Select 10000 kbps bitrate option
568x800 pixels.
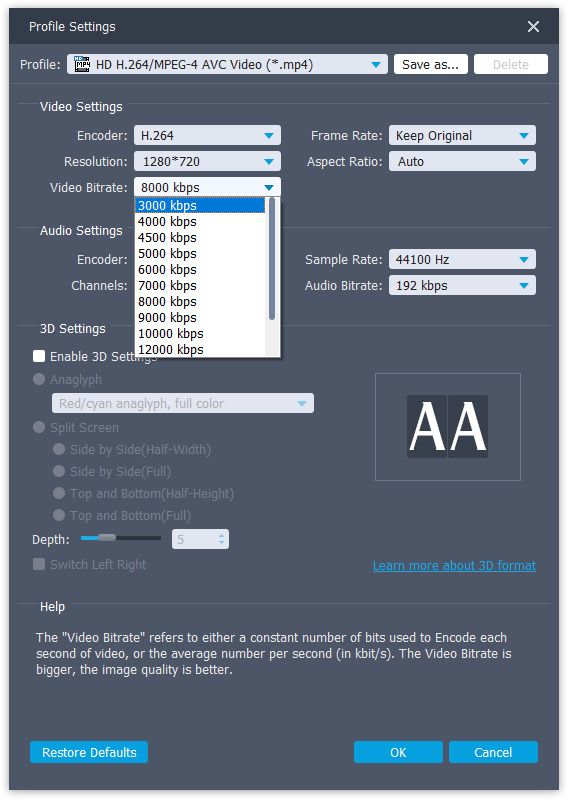[200, 334]
